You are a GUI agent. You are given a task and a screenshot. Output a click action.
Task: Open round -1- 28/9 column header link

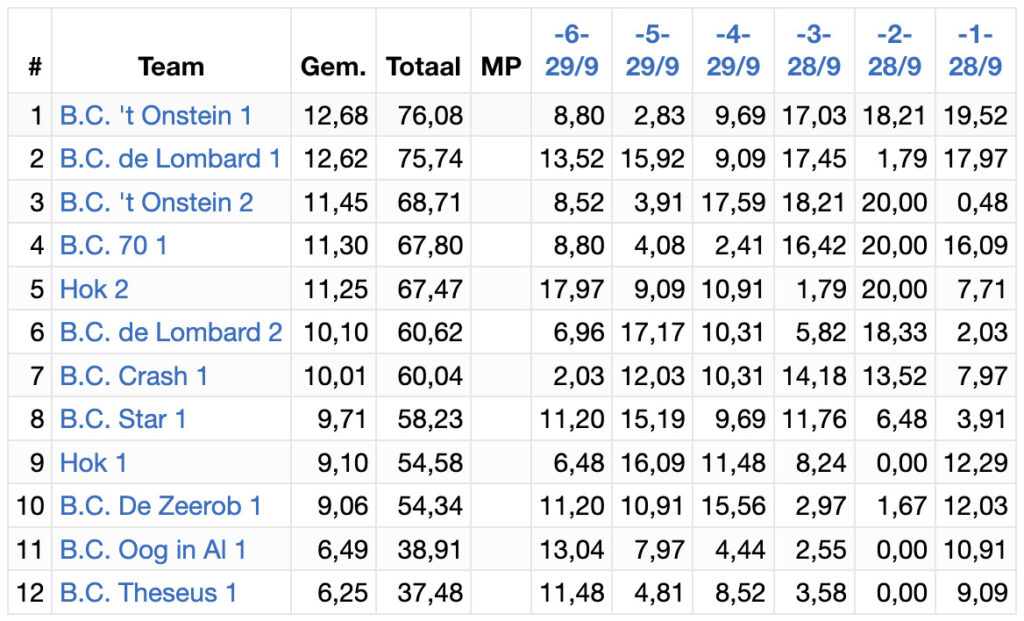pyautogui.click(x=975, y=50)
